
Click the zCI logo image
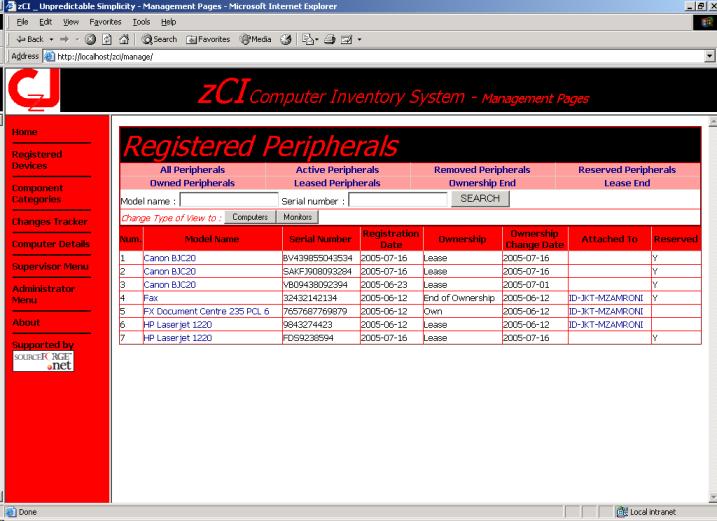[33, 90]
